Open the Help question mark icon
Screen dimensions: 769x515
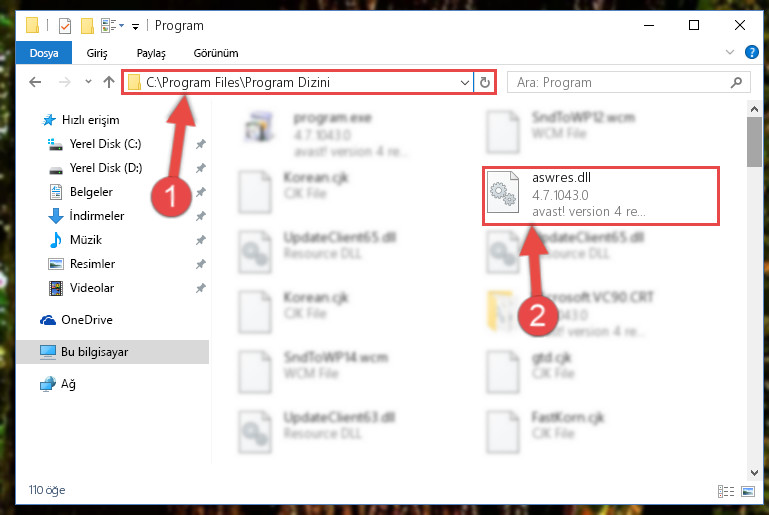pyautogui.click(x=751, y=52)
